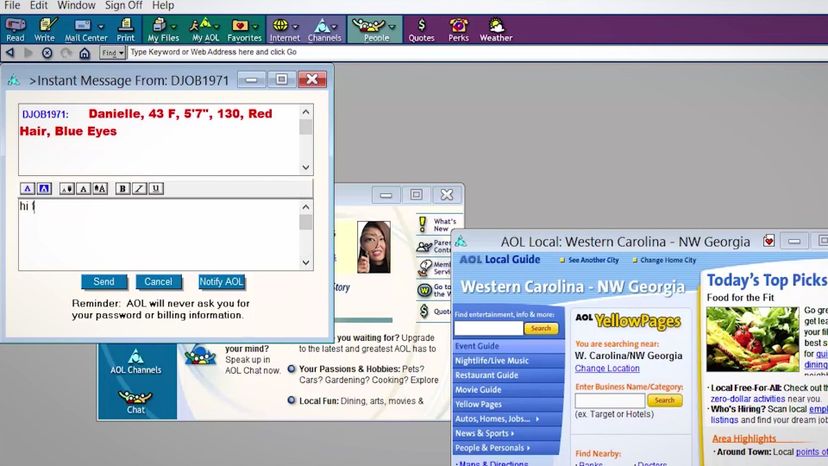Screen dimensions: 828x466
Task: Click the Quotes dollar icon
Action: [x=421, y=30]
